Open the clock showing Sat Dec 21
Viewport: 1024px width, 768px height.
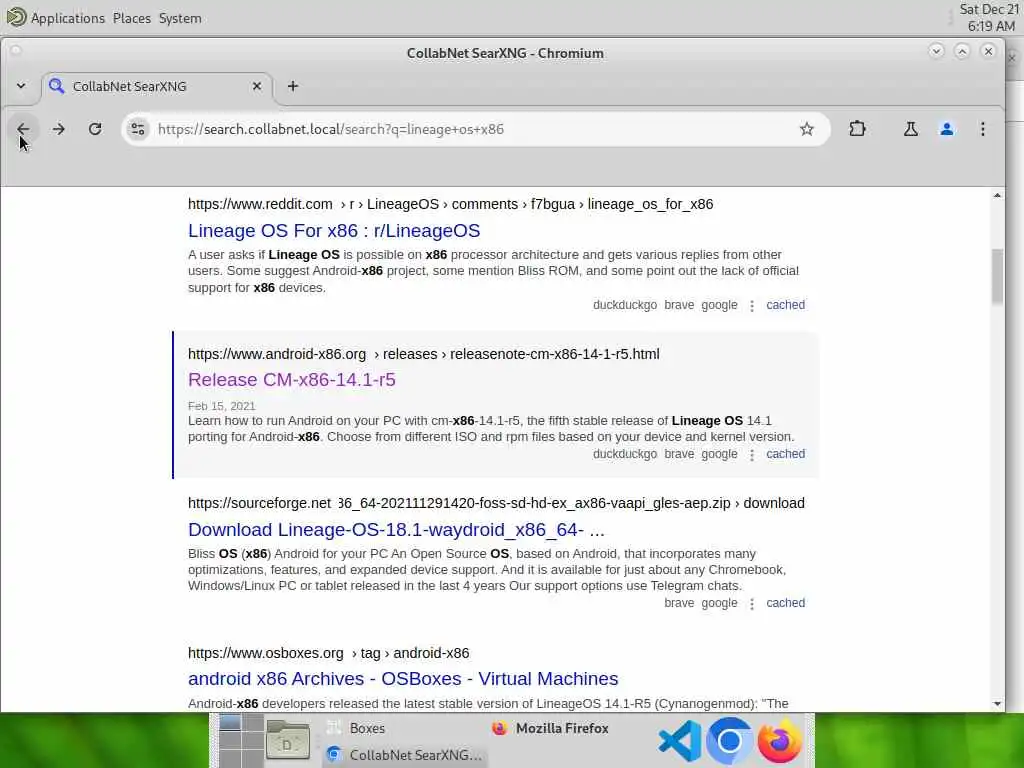click(989, 18)
